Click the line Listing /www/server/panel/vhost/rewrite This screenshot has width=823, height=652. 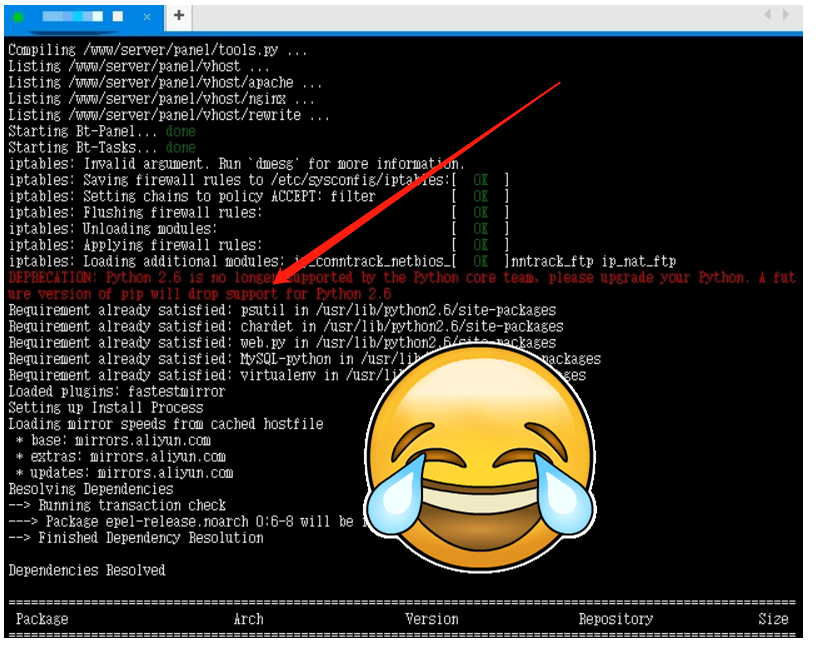(x=168, y=115)
